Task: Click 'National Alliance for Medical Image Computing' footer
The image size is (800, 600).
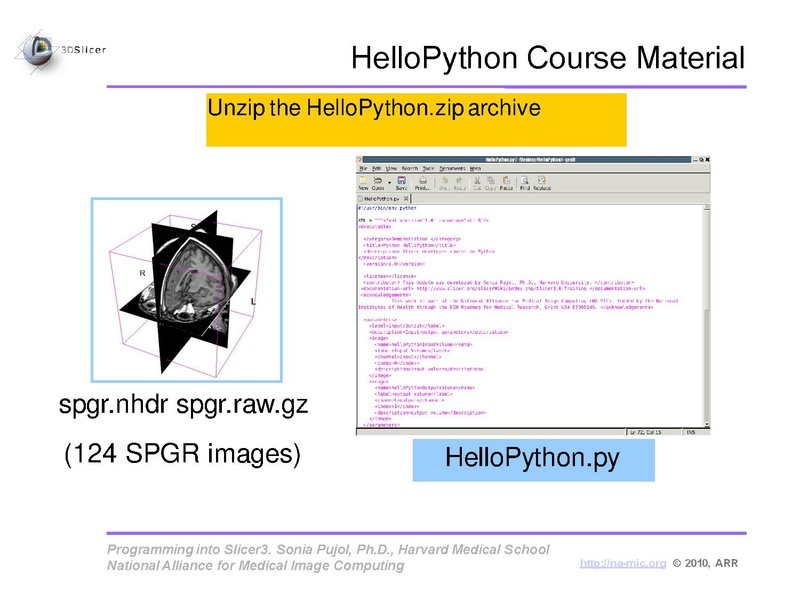Action: click(x=256, y=566)
